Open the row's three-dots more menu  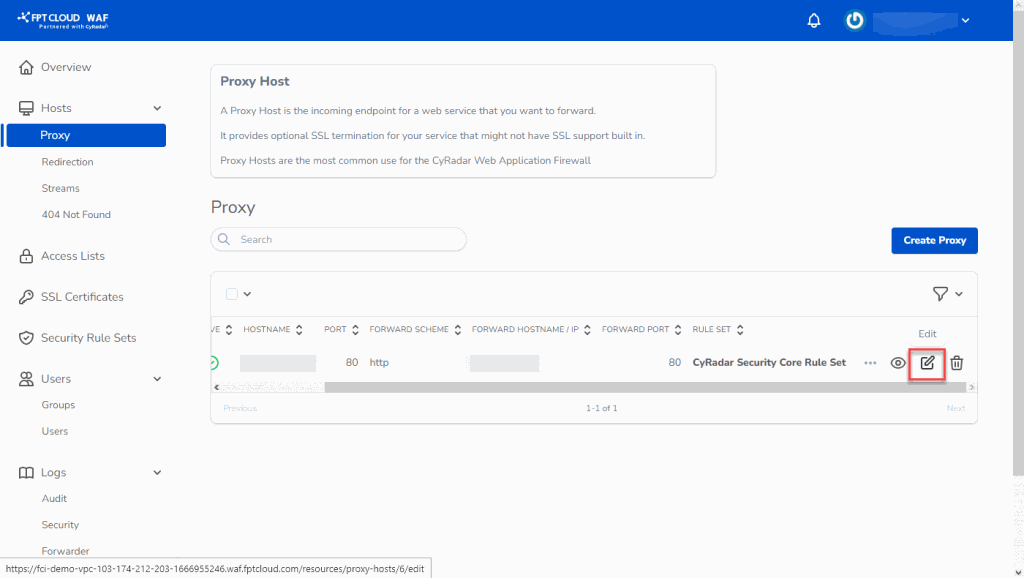[870, 363]
